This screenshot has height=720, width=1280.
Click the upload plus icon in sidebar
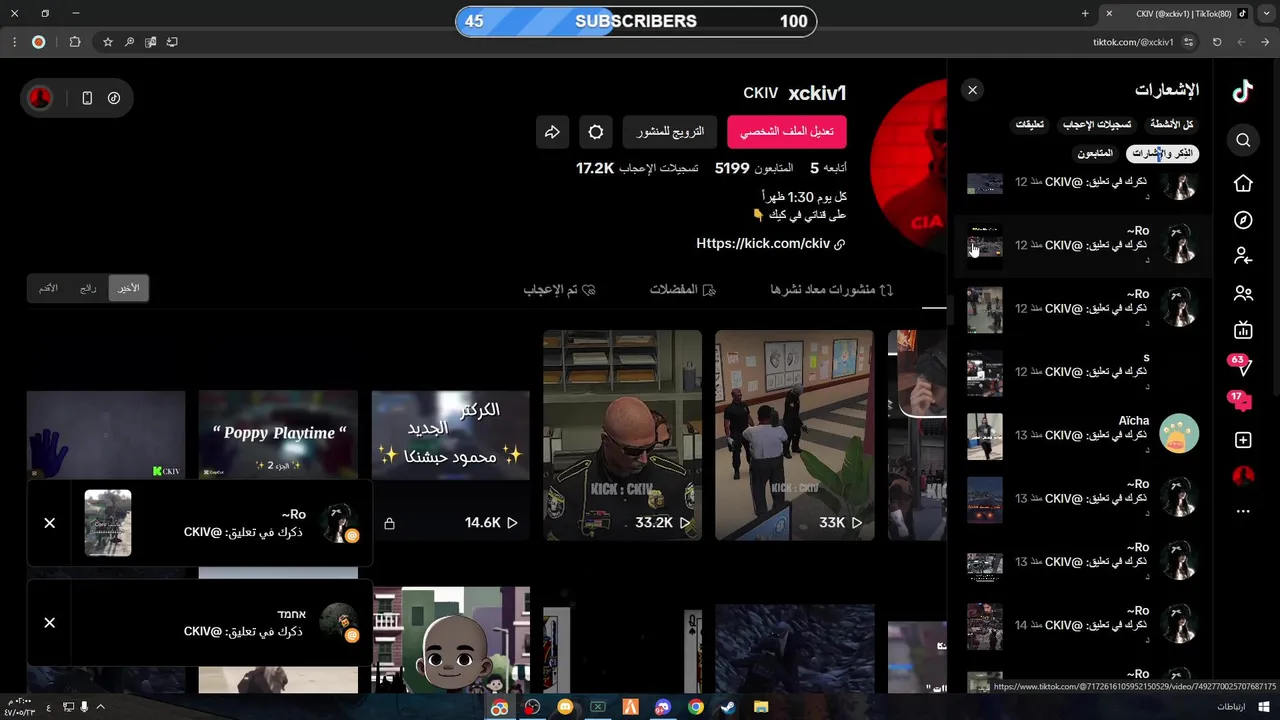click(1243, 440)
